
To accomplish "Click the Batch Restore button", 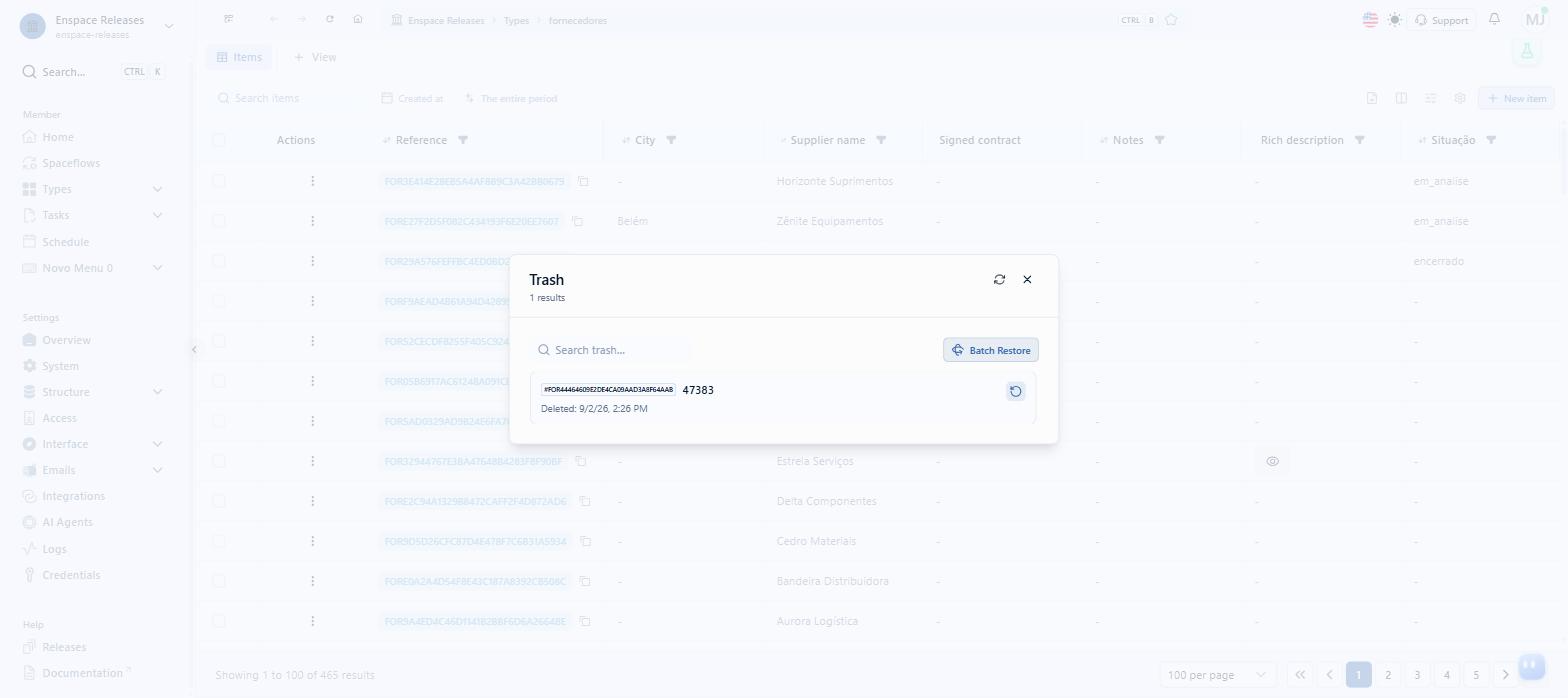I will pyautogui.click(x=991, y=350).
